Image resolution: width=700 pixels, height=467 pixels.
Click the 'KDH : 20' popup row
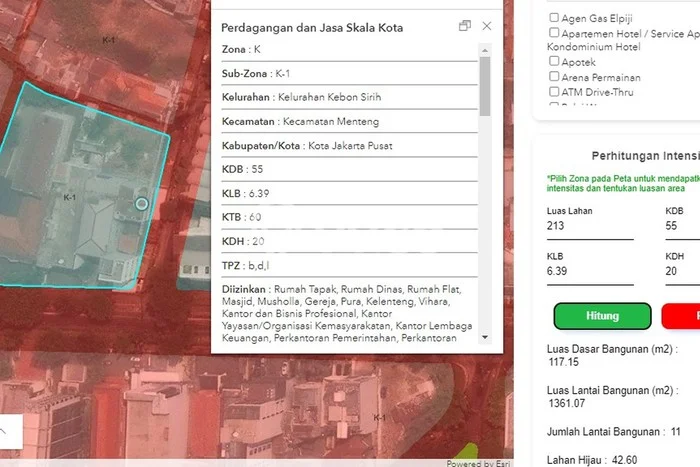pyautogui.click(x=349, y=241)
